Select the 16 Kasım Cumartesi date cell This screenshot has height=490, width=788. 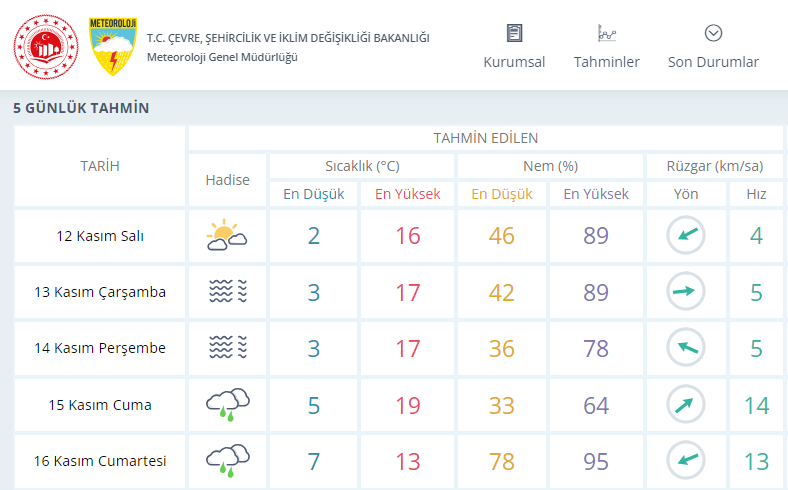click(100, 461)
